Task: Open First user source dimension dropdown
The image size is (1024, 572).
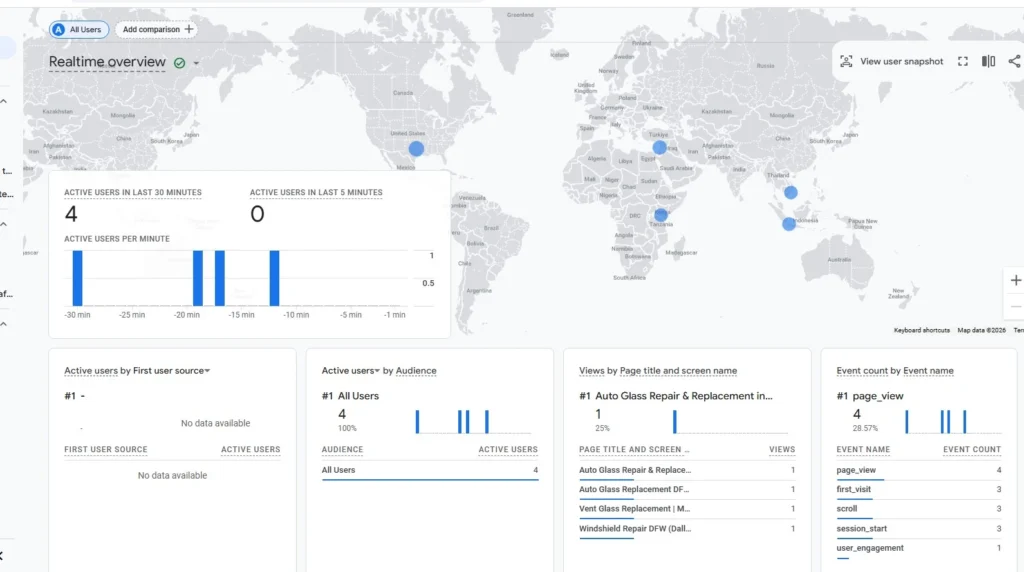Action: tap(207, 371)
